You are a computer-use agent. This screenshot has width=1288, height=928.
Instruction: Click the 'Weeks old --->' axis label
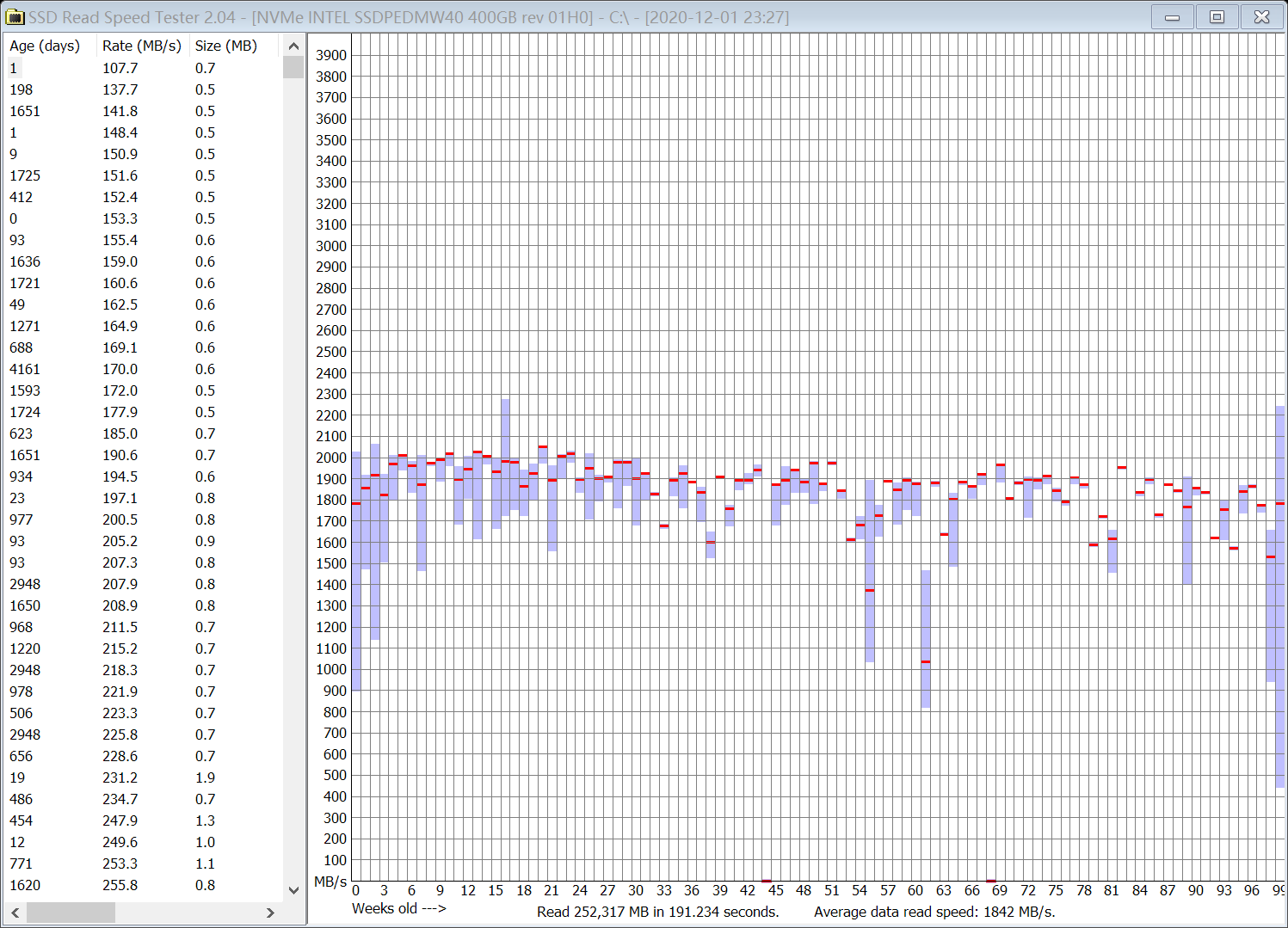399,909
